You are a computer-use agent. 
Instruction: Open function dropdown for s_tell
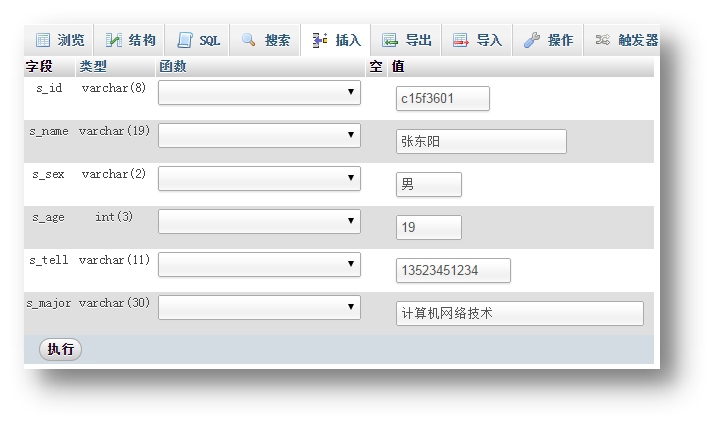259,264
